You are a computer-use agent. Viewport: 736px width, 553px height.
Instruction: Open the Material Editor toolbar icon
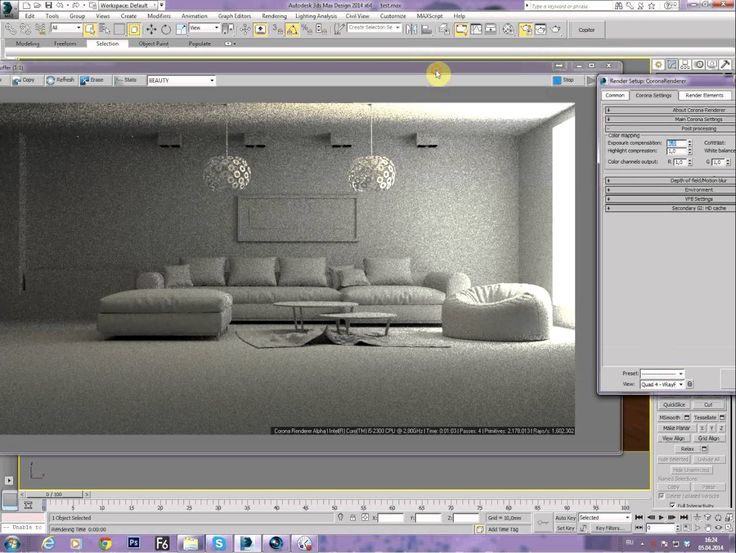click(508, 30)
